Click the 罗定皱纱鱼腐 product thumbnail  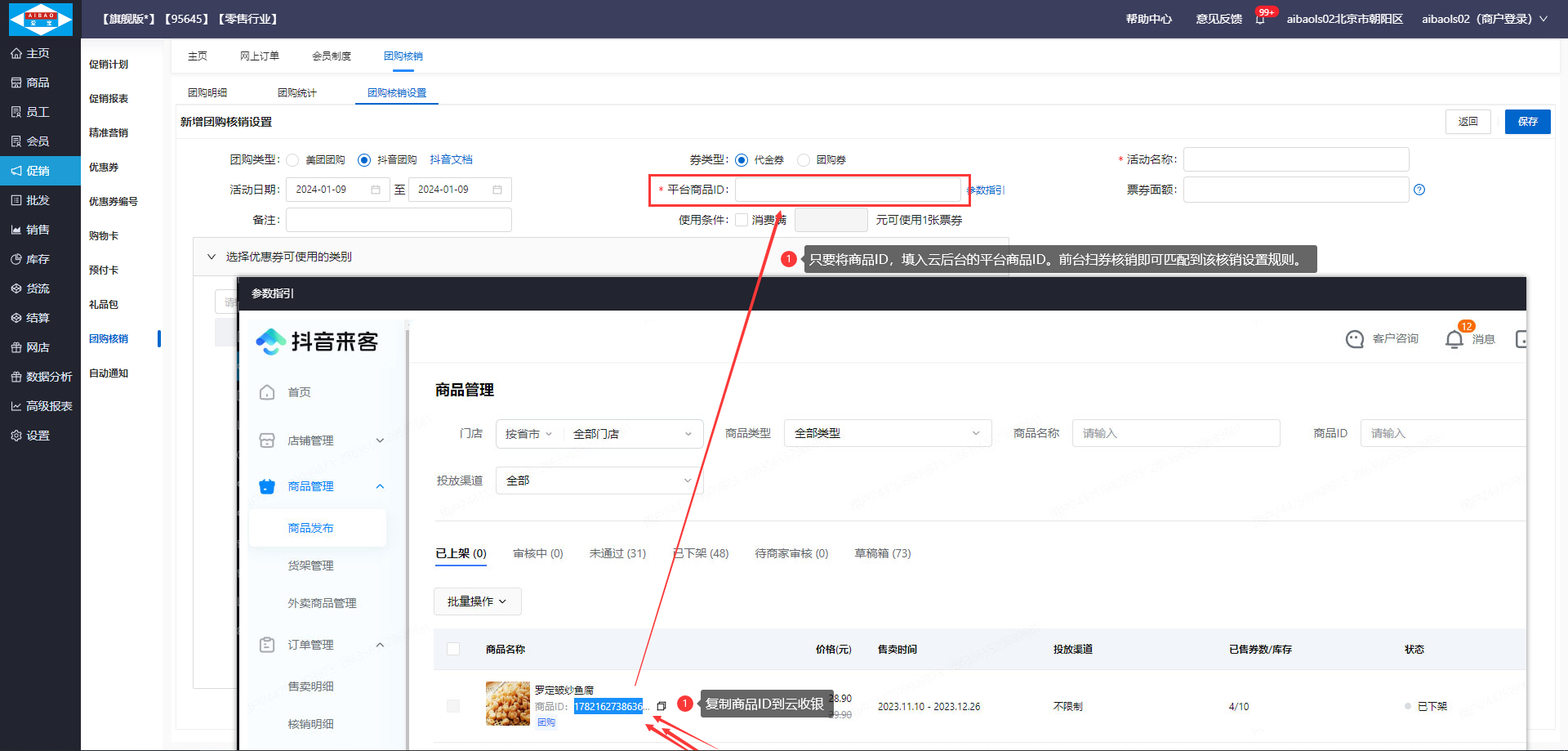[508, 704]
